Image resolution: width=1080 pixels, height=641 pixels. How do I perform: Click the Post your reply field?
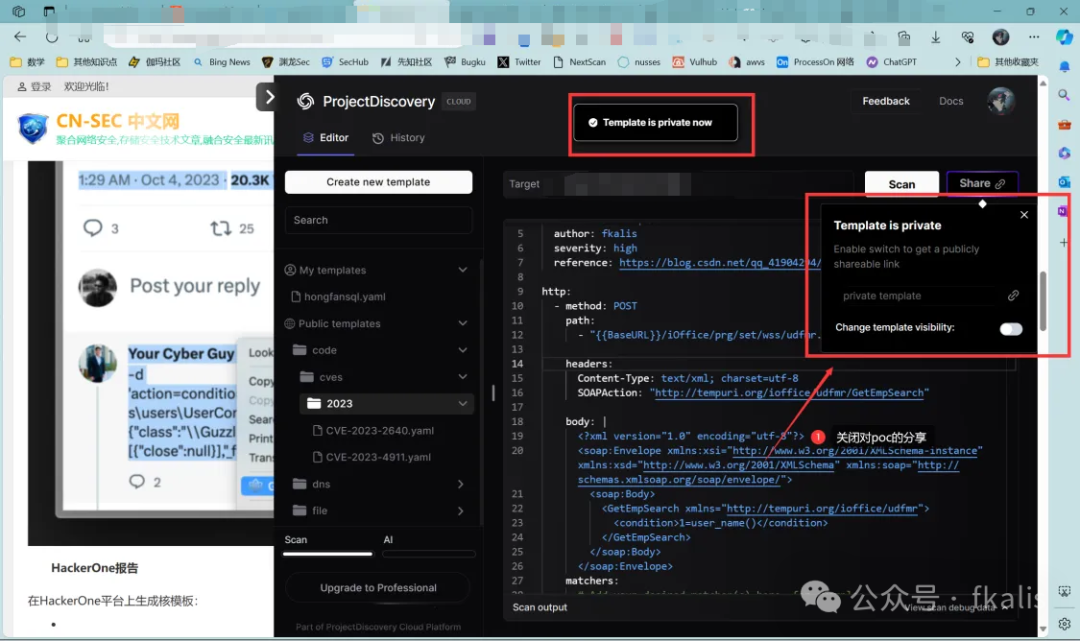click(x=195, y=286)
